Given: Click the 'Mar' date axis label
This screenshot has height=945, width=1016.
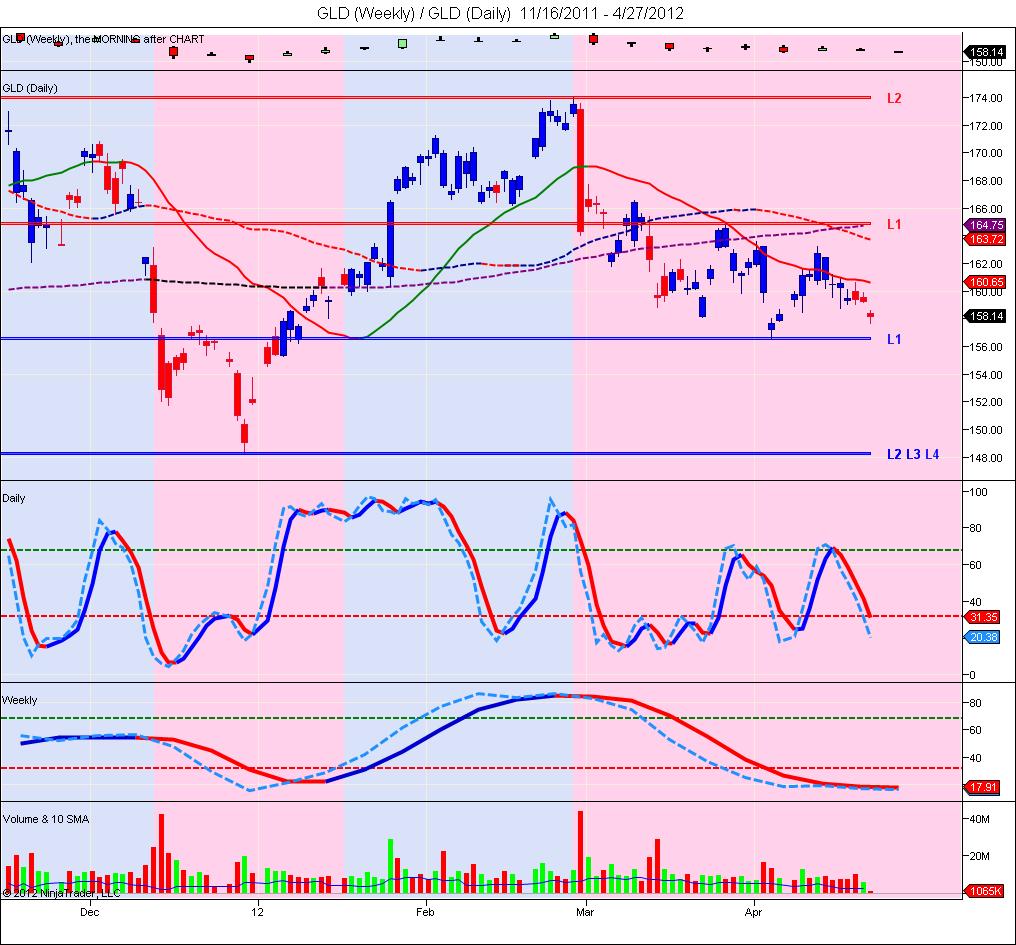Looking at the screenshot, I should pyautogui.click(x=585, y=913).
